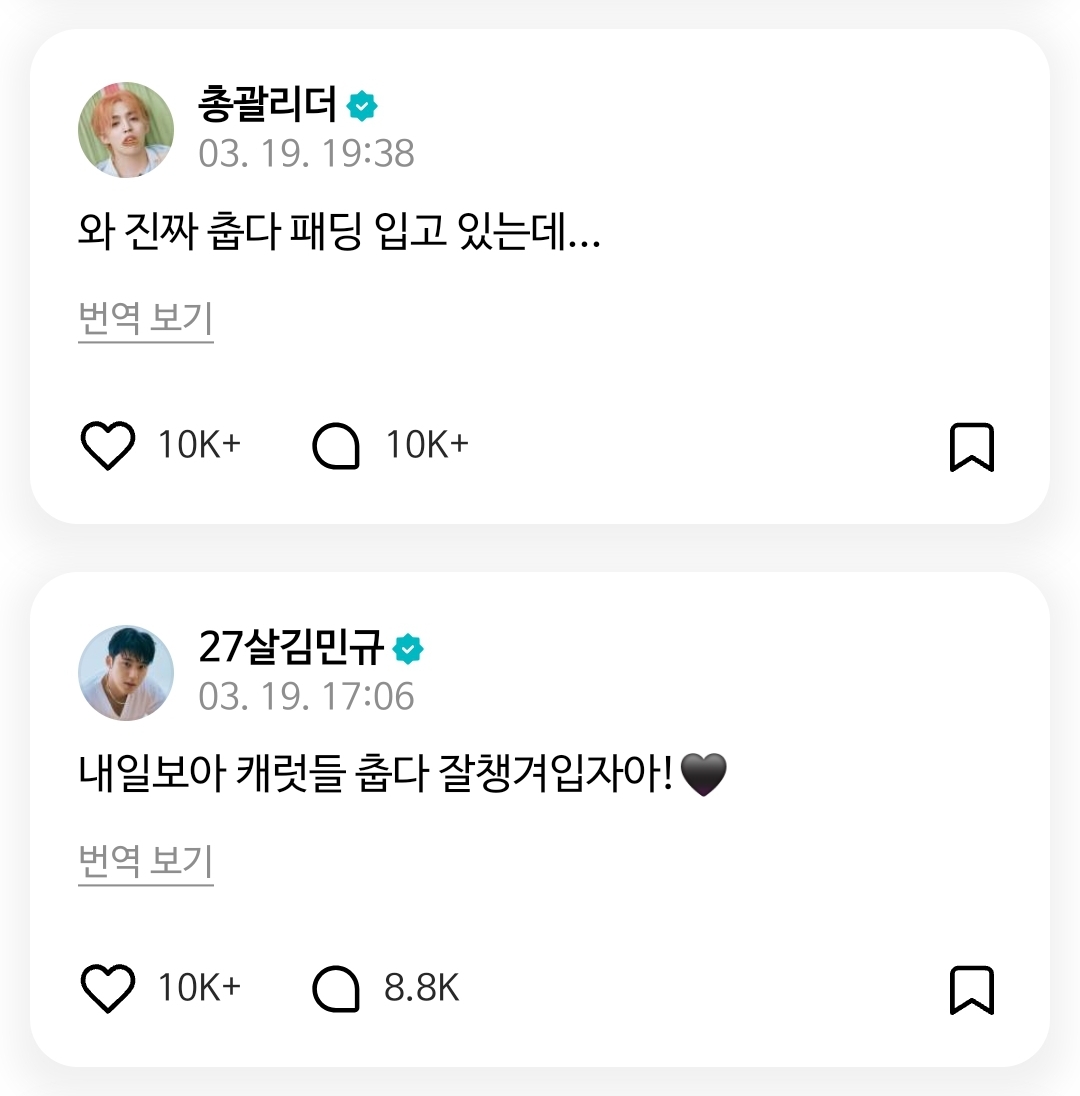Open post text 내일보아 캐럿들 춥다 잘챙겨입자아
The image size is (1080, 1096).
pos(403,774)
